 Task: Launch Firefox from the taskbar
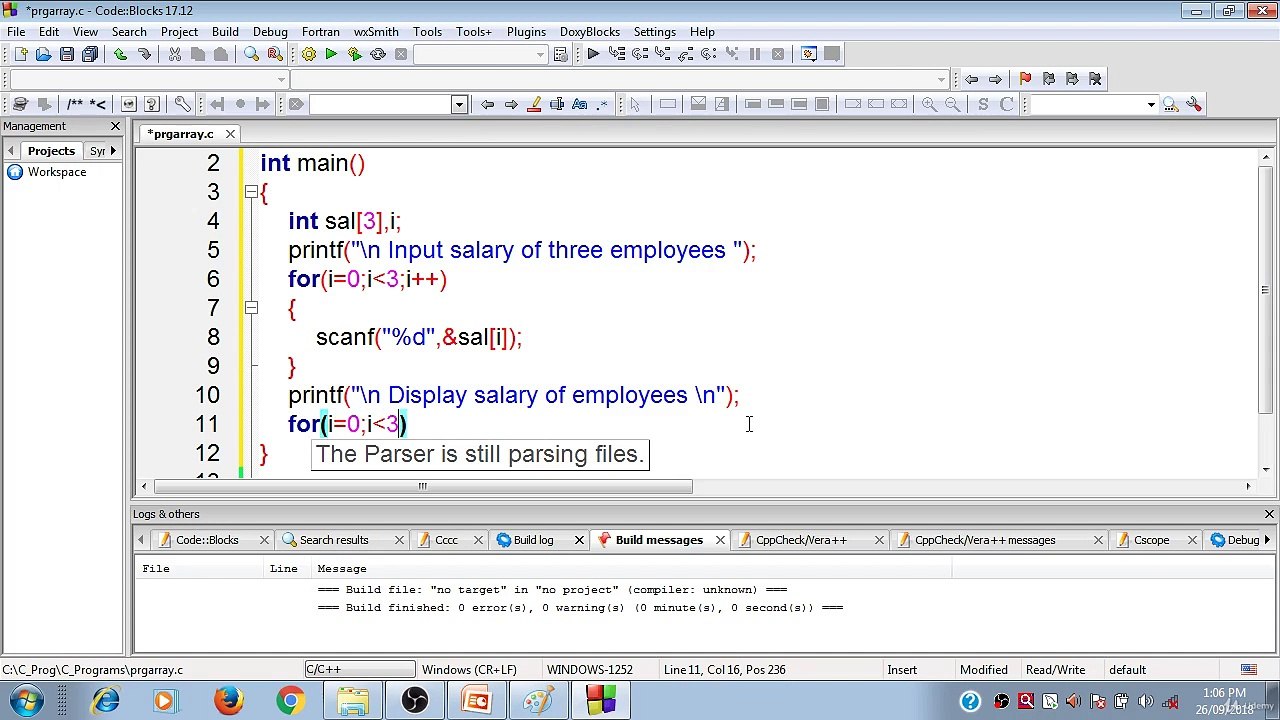(x=228, y=701)
